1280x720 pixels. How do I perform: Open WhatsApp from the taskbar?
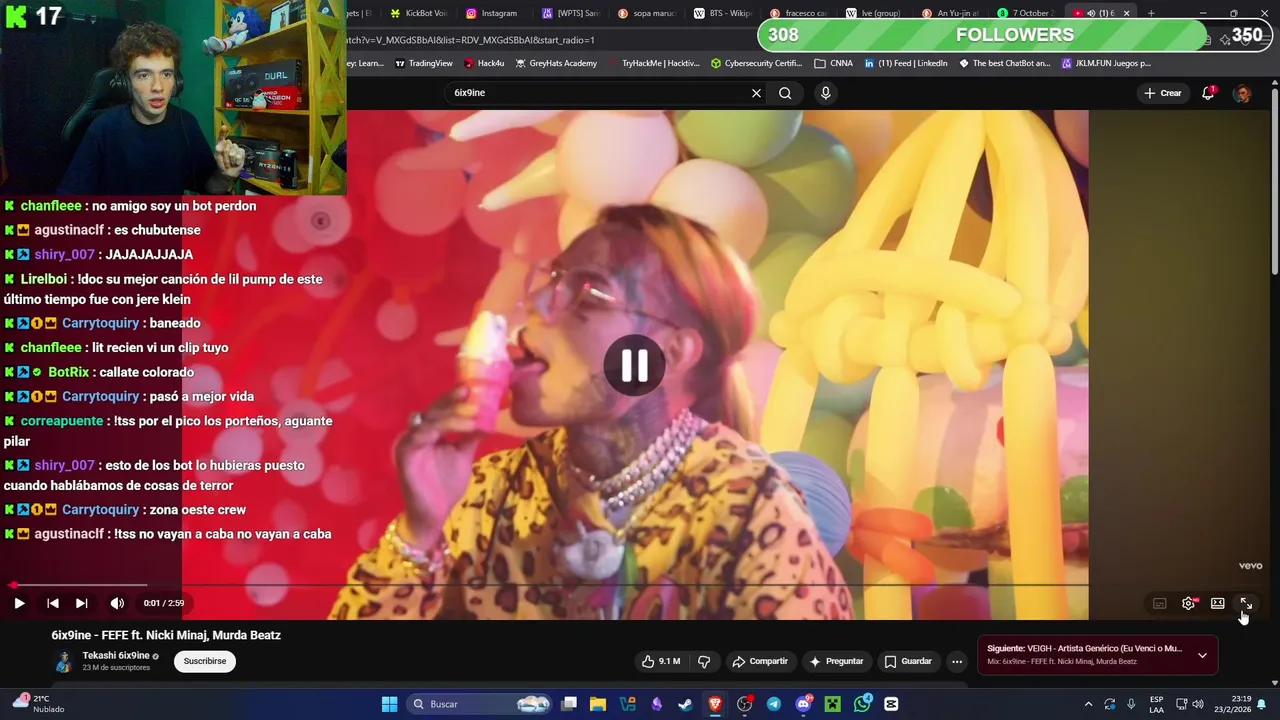pos(862,704)
